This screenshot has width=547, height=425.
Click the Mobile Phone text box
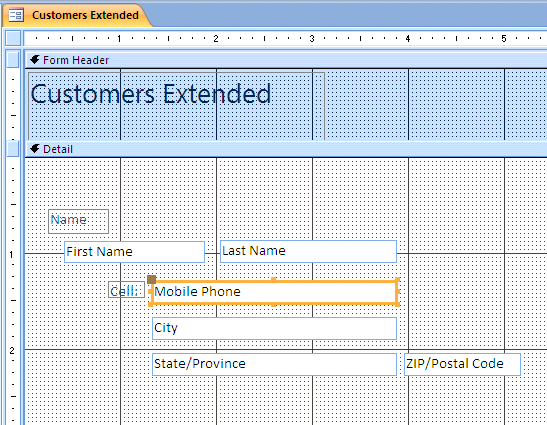click(x=275, y=292)
